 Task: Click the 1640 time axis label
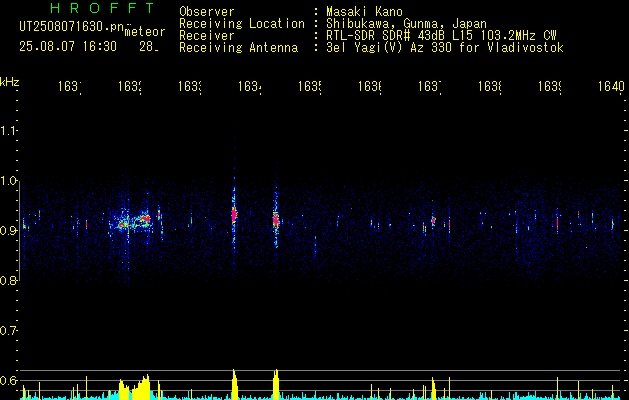tap(611, 86)
